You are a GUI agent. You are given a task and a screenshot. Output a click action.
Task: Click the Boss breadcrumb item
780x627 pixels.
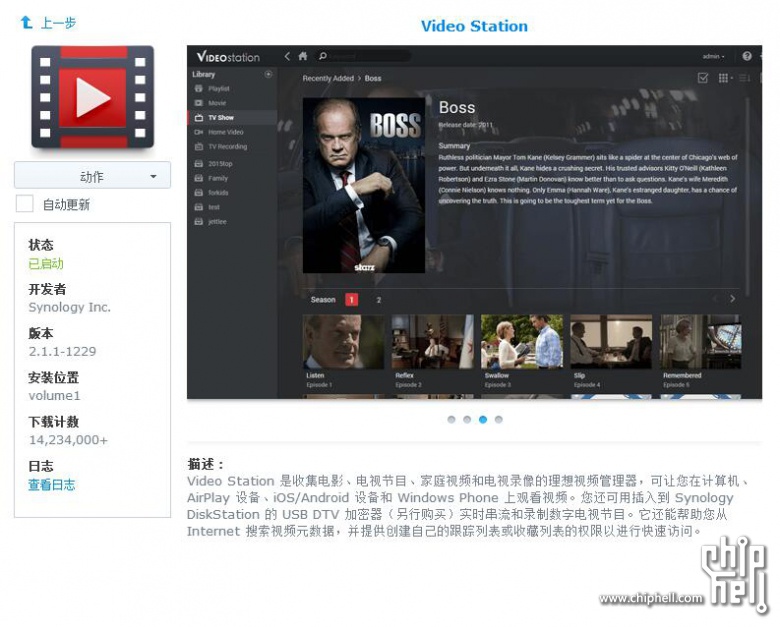pos(373,78)
